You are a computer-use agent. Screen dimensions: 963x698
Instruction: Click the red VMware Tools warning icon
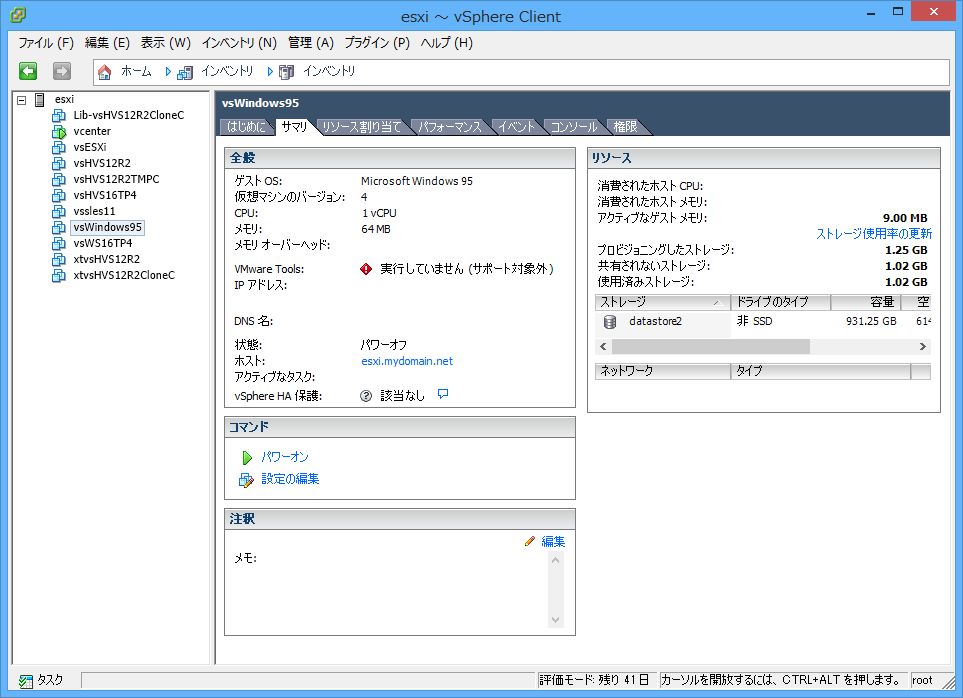(366, 269)
